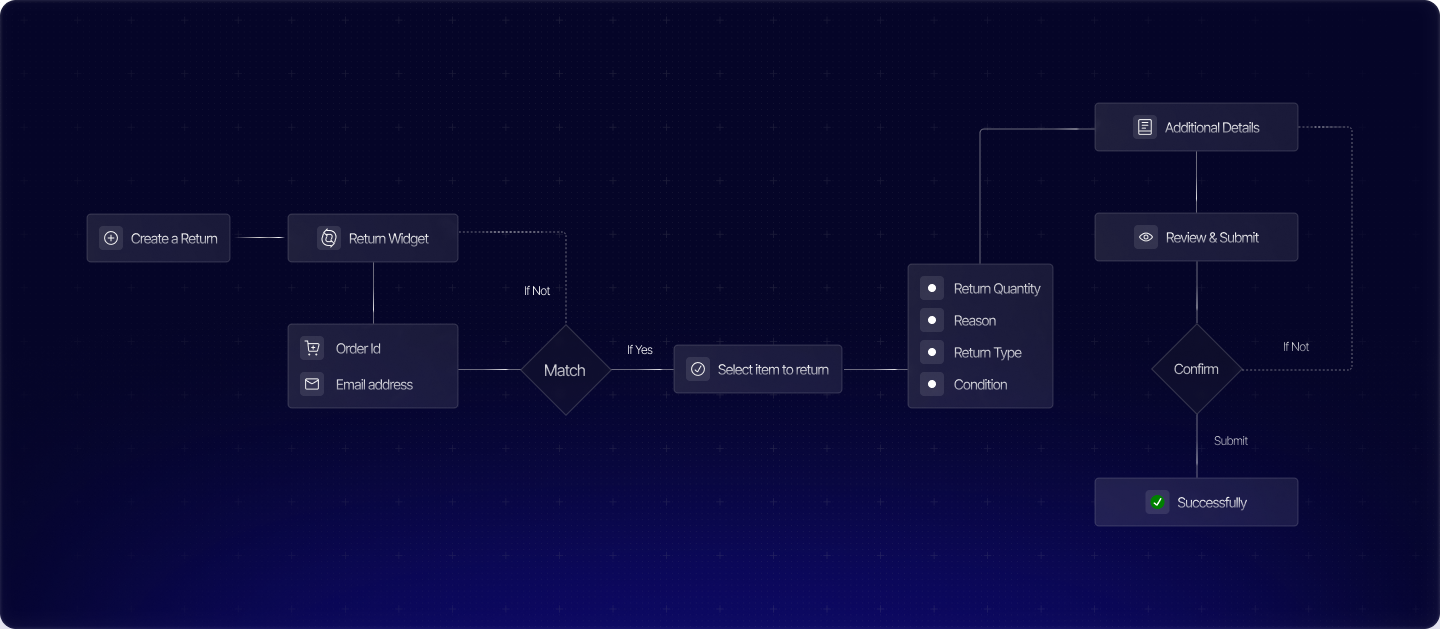Open the Review & Submit step

point(1211,237)
